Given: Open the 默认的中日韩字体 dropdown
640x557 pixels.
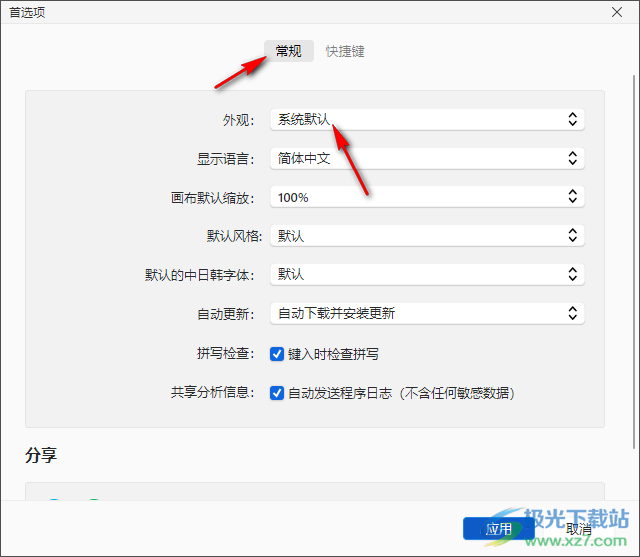Looking at the screenshot, I should pos(427,275).
